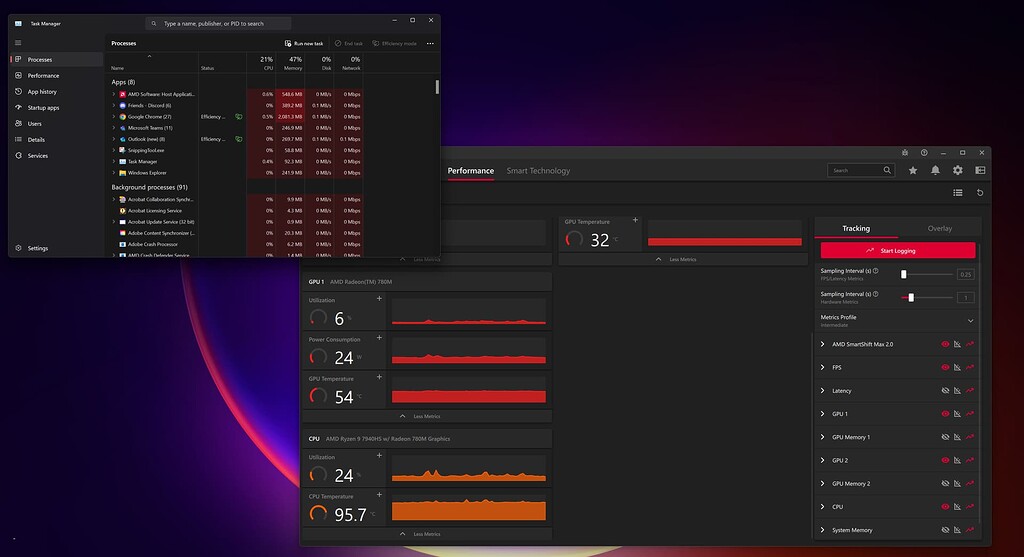Toggle visibility eye for FPS metric
1024x557 pixels.
[x=945, y=368]
